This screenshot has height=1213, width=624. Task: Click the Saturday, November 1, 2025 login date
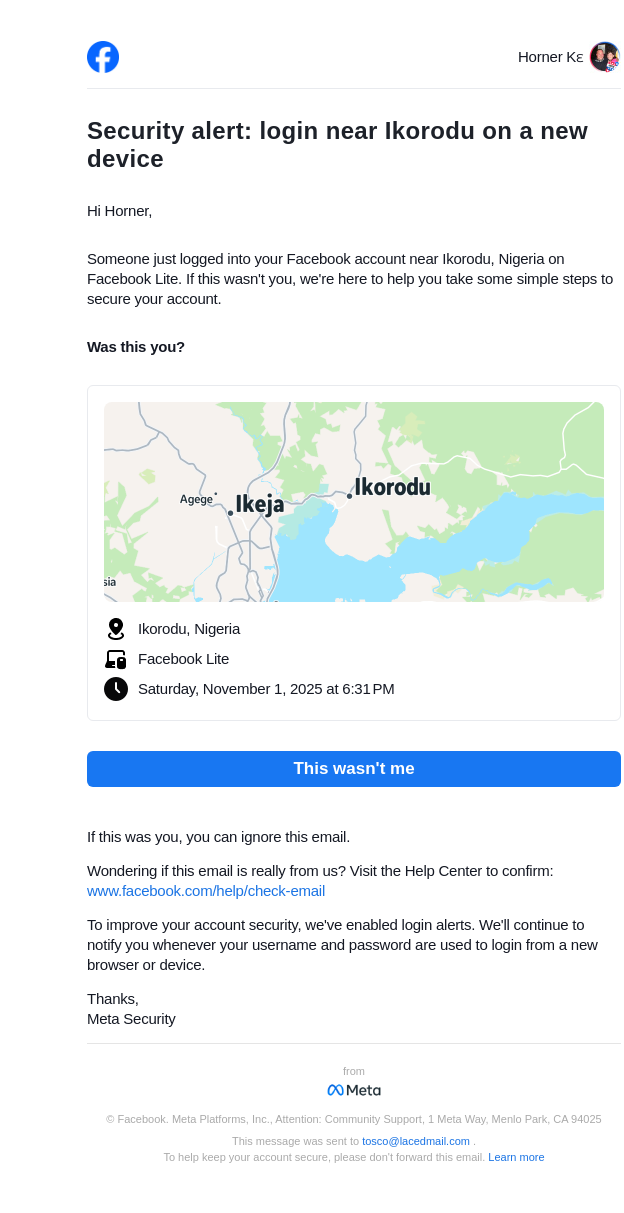pos(266,689)
